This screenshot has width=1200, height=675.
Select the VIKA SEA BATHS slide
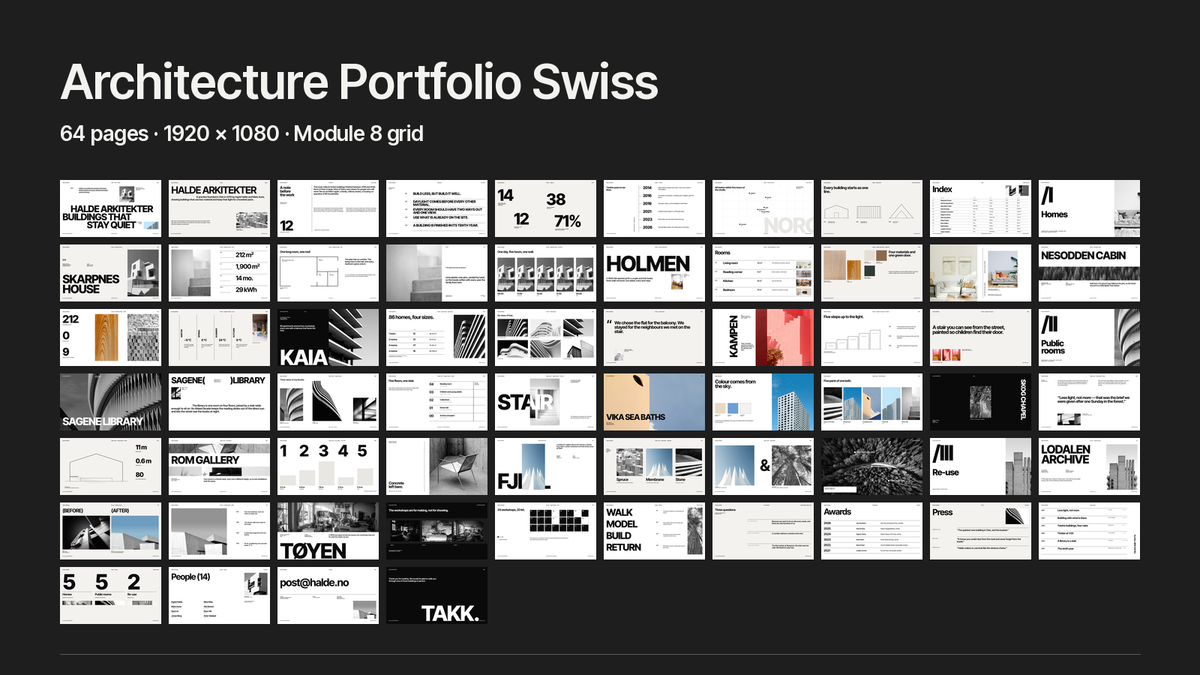[x=654, y=402]
